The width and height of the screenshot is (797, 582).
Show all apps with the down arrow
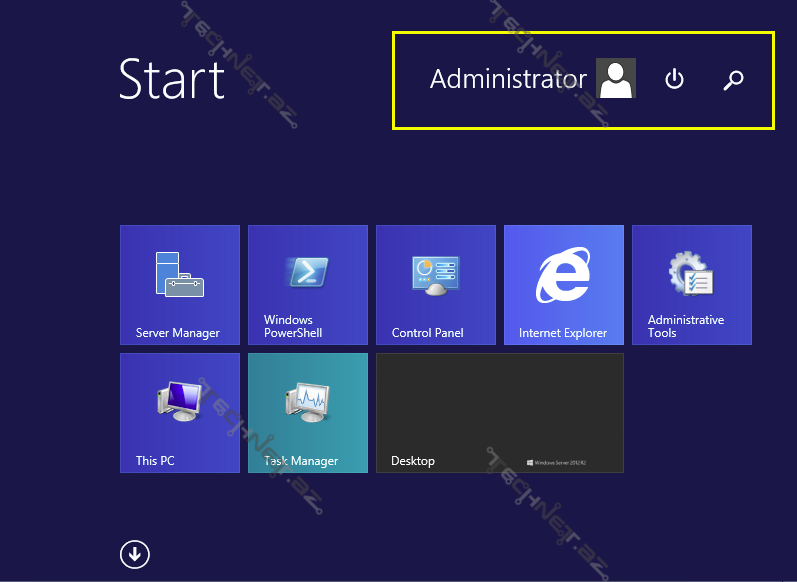click(135, 553)
